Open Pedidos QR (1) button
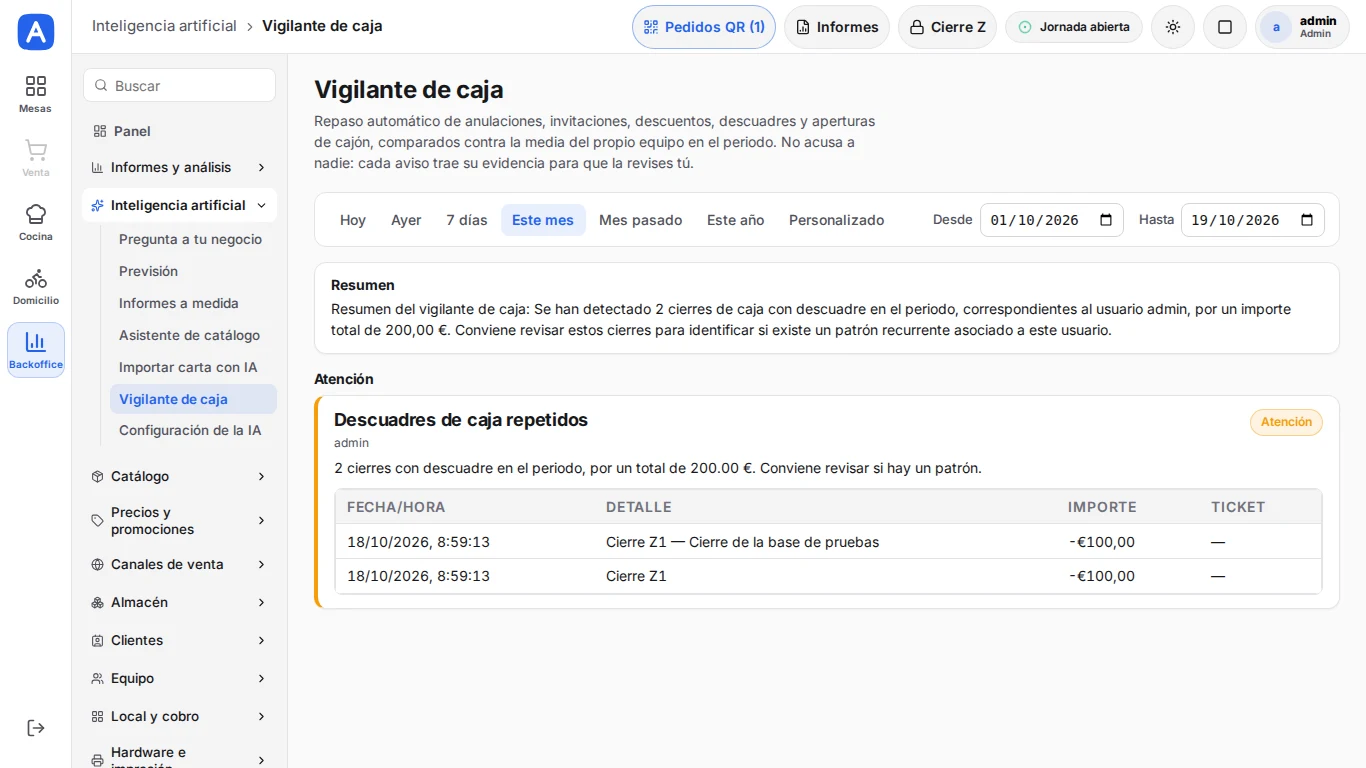Viewport: 1366px width, 768px height. pos(704,27)
